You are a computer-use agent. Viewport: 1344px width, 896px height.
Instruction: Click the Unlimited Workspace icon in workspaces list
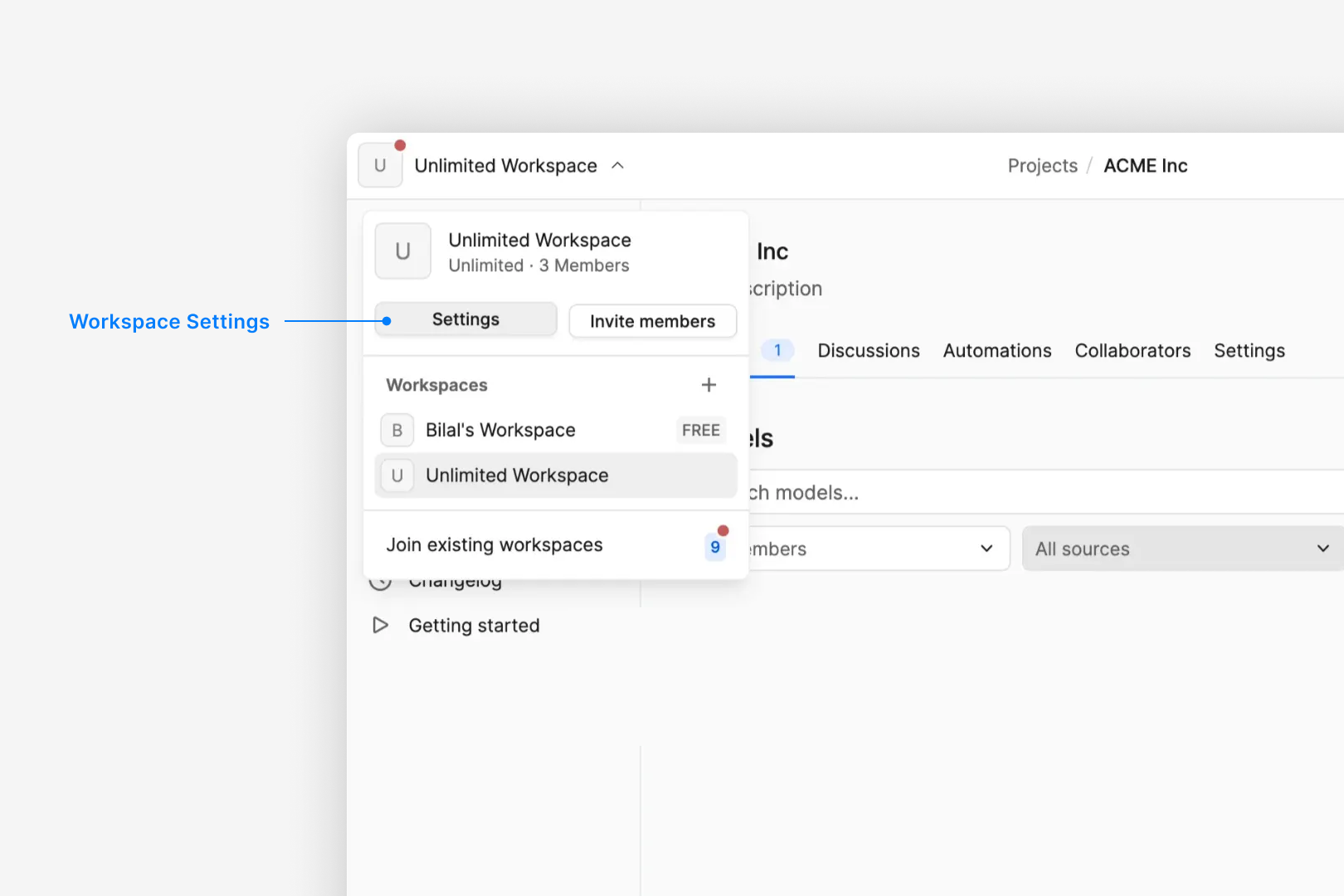coord(397,475)
